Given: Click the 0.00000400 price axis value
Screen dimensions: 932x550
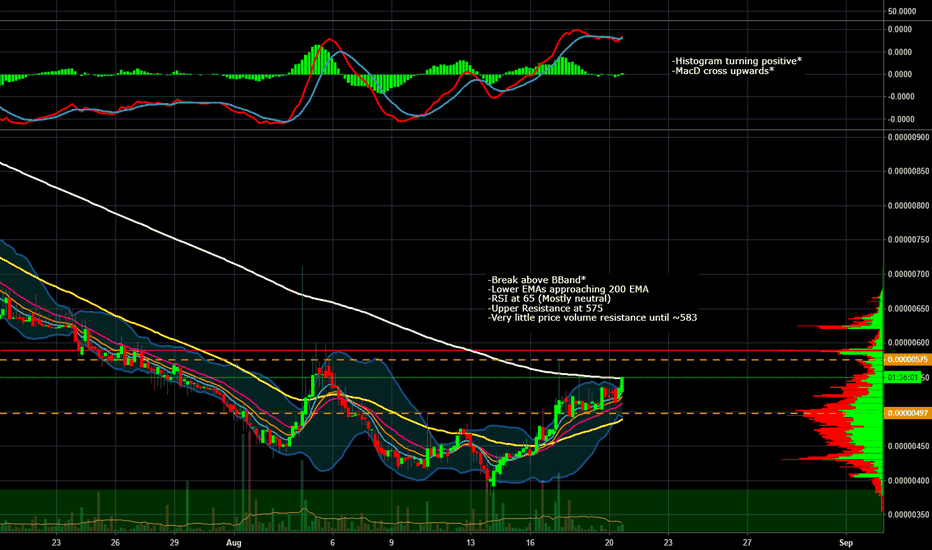Looking at the screenshot, I should (x=908, y=480).
